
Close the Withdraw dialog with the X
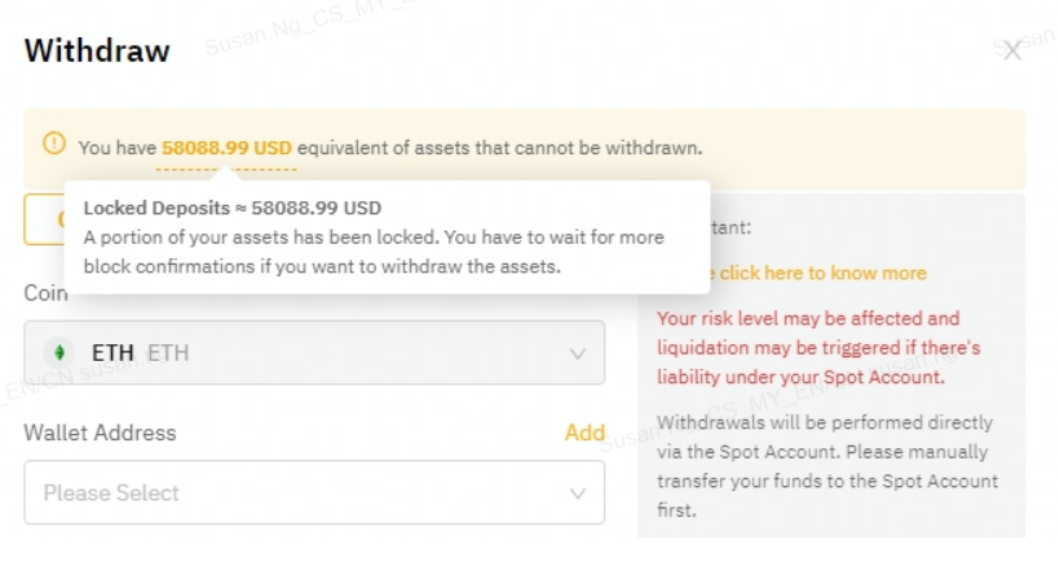1012,50
